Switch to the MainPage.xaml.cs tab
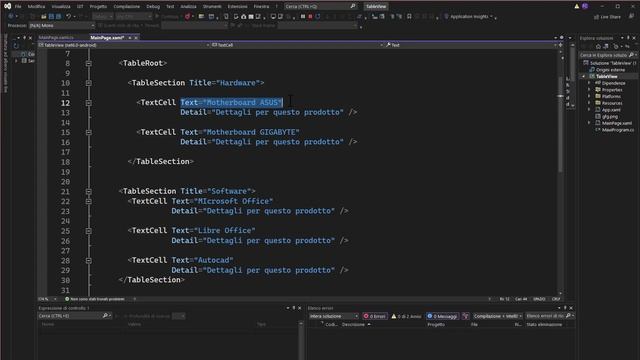 pyautogui.click(x=56, y=38)
